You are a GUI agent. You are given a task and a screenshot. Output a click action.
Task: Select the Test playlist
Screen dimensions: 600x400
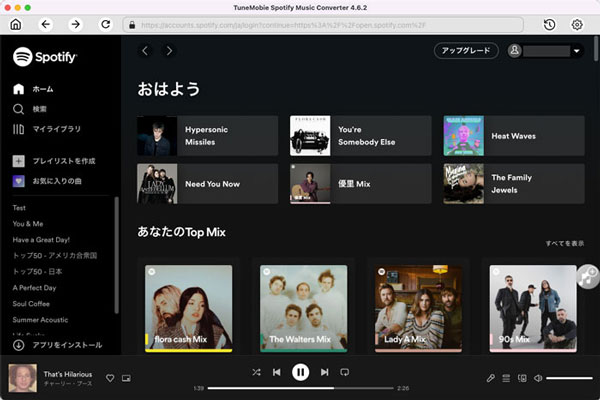(x=19, y=208)
